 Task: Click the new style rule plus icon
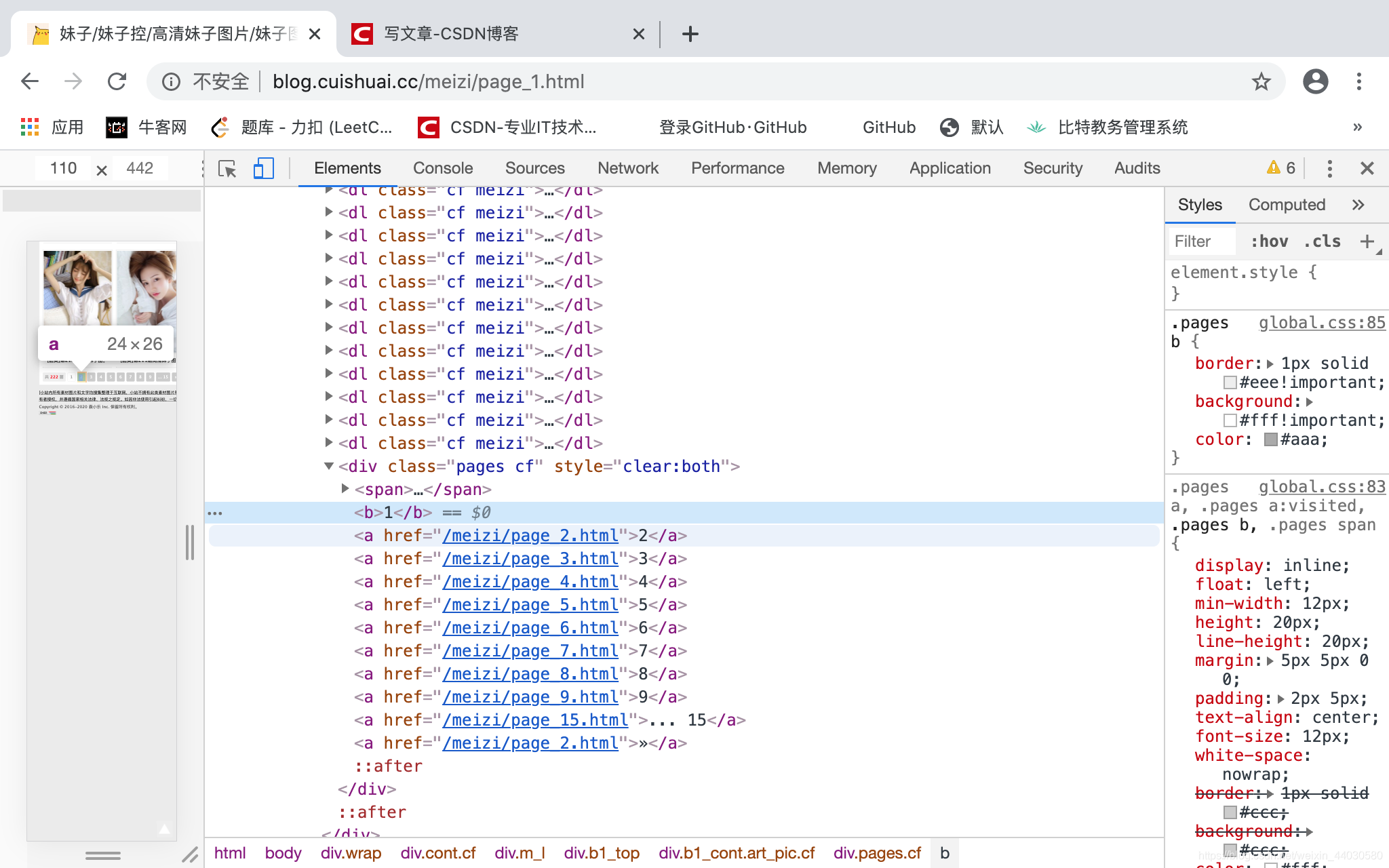click(1367, 241)
